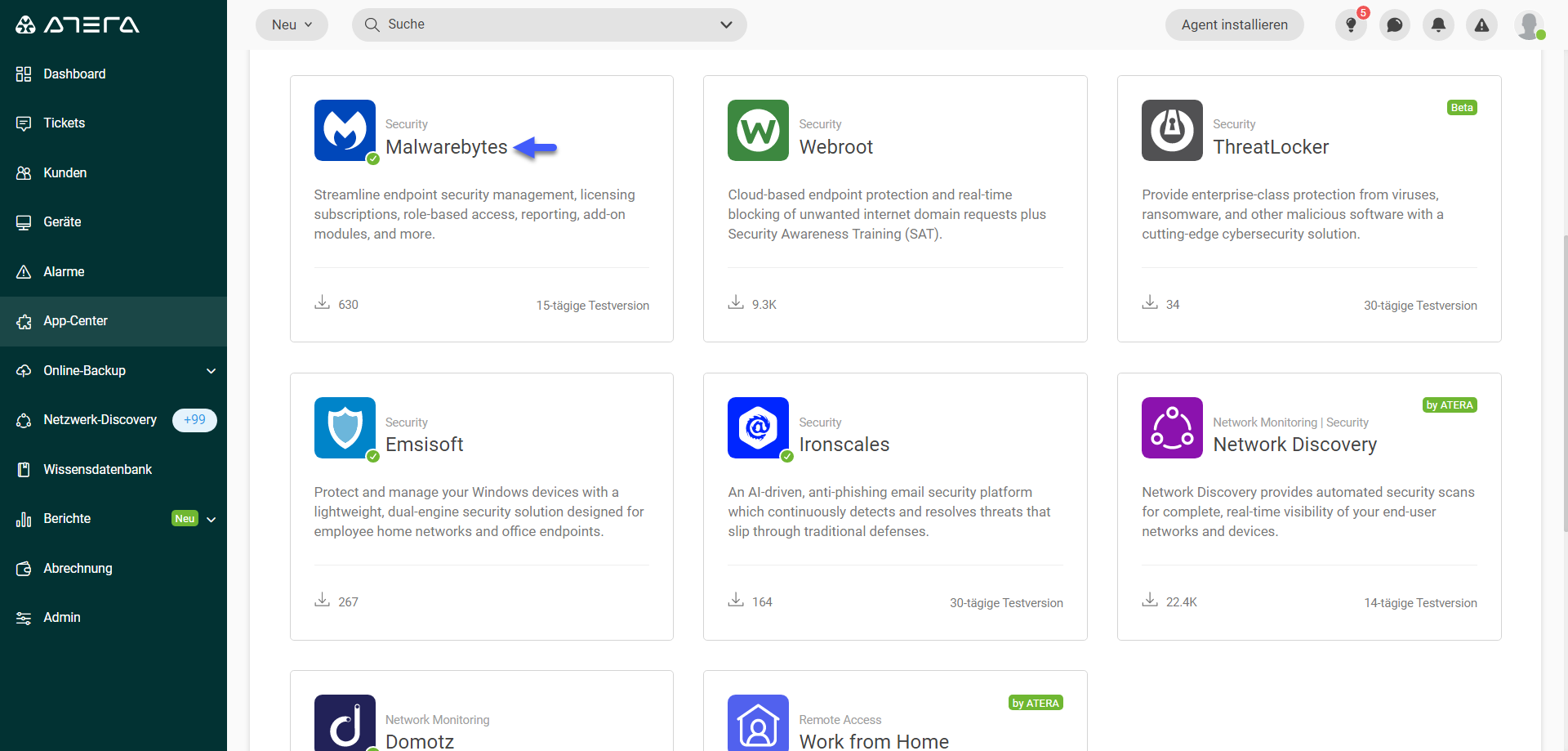Click the Webroot app logo
The height and width of the screenshot is (751, 1568).
click(x=758, y=130)
